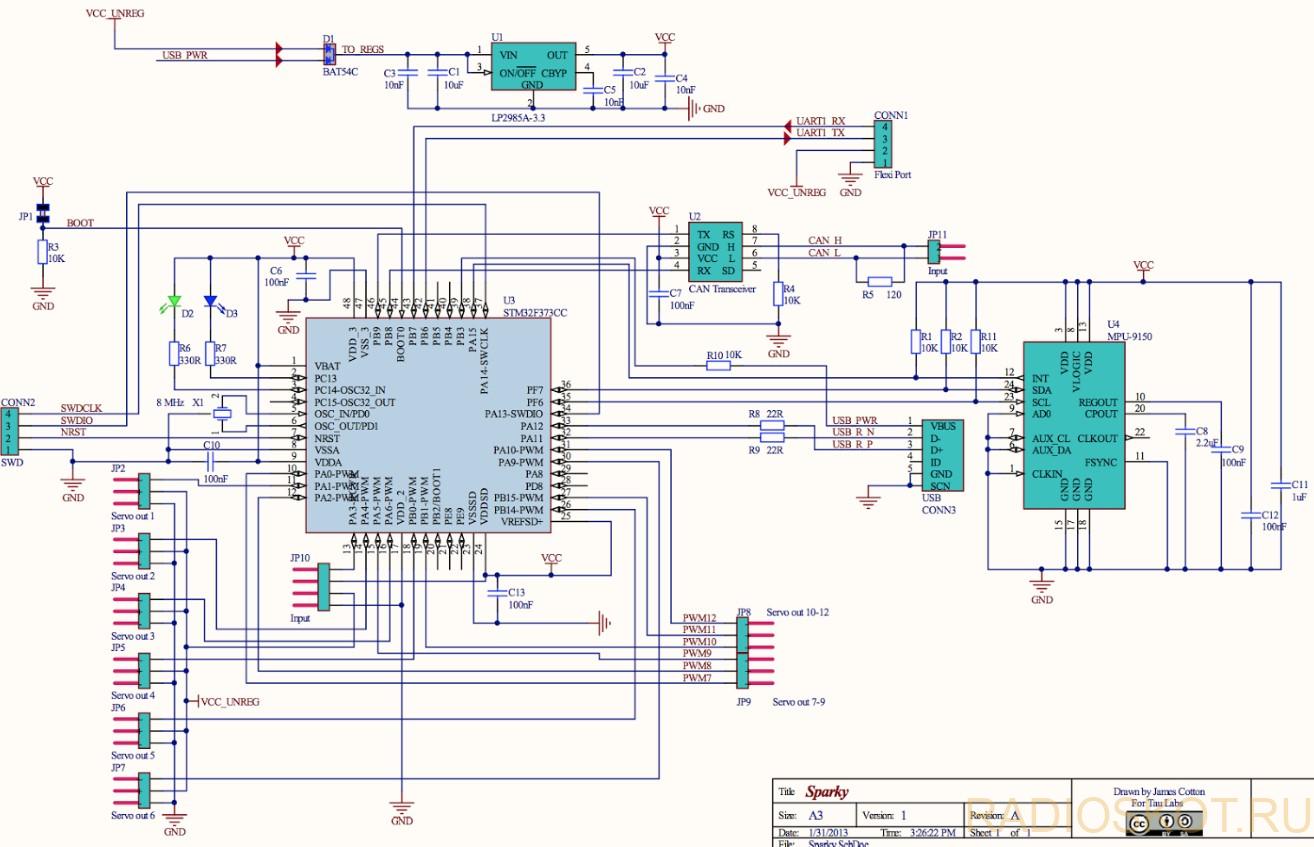Image resolution: width=1314 pixels, height=847 pixels.
Task: Click the STM32F373CC microcontroller block
Action: pos(428,425)
